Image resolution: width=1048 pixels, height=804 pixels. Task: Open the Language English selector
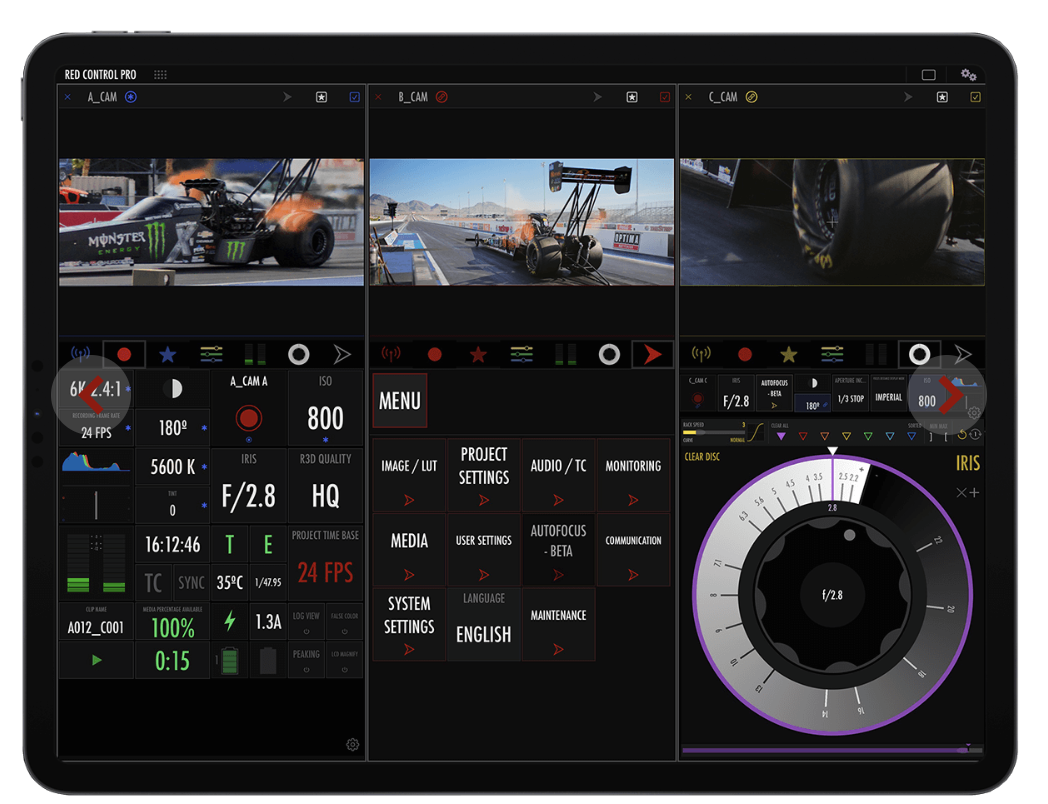484,624
